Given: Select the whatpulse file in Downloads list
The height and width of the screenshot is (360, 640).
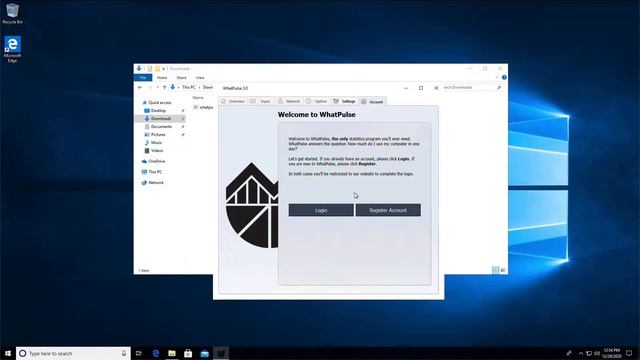Looking at the screenshot, I should (x=203, y=107).
